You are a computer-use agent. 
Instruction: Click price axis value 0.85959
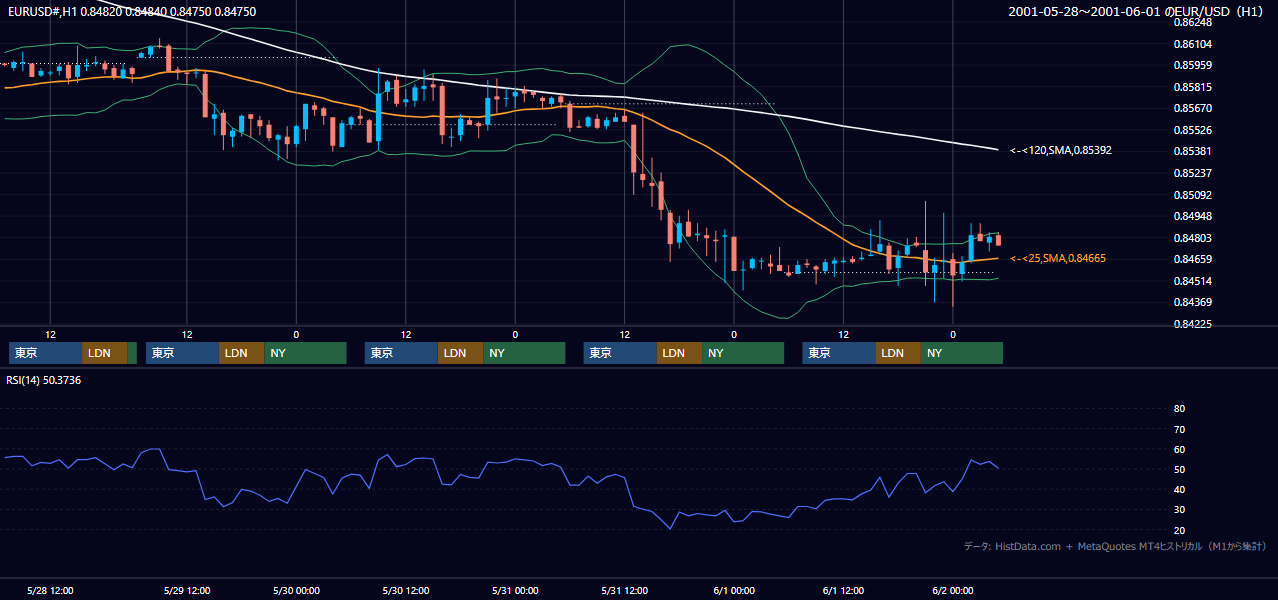1192,65
